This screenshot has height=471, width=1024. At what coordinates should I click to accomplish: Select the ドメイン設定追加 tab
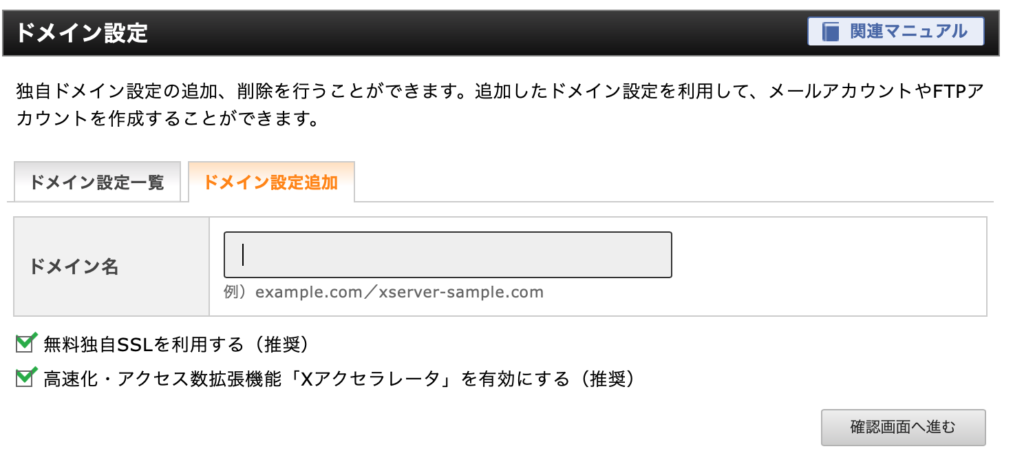click(271, 182)
